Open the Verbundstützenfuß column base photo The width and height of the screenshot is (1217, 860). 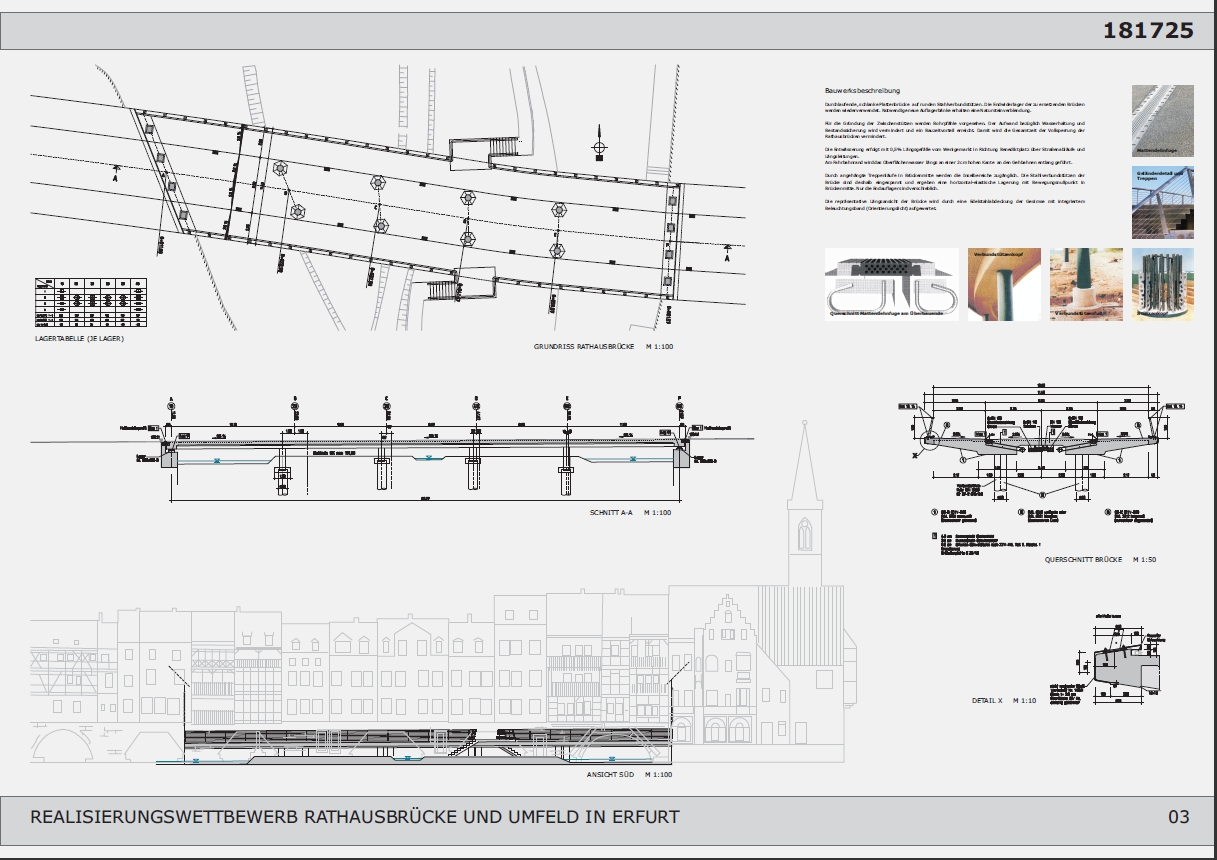[x=1086, y=284]
